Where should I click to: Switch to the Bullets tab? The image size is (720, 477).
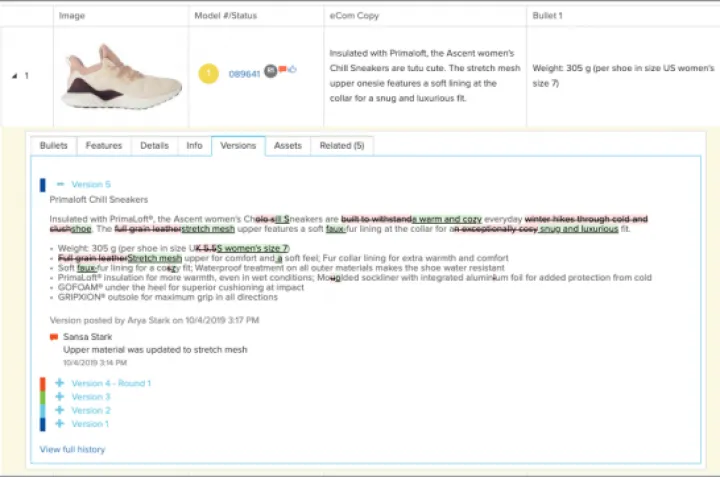click(53, 146)
